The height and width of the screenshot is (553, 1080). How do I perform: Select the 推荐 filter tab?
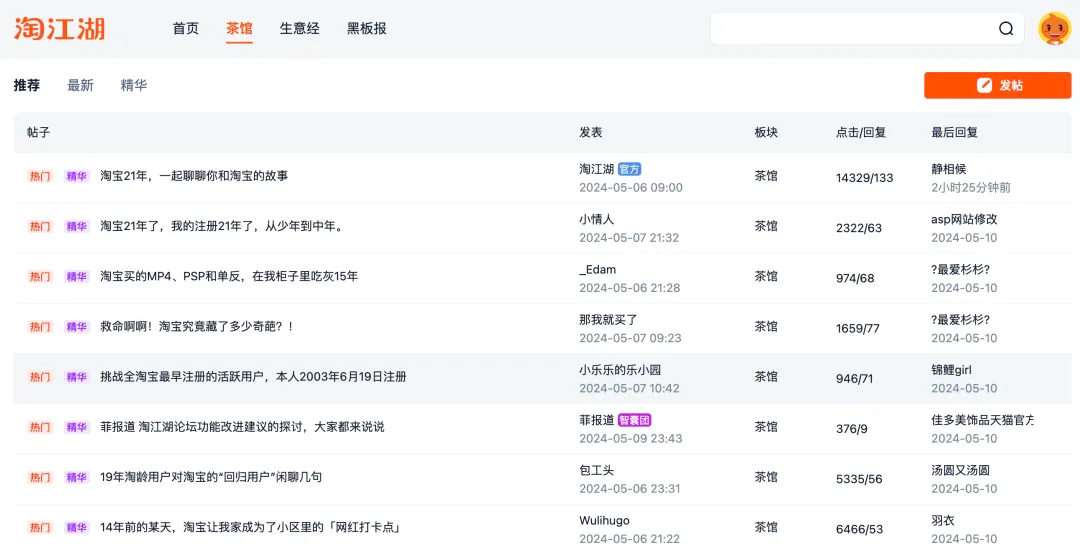(x=27, y=86)
